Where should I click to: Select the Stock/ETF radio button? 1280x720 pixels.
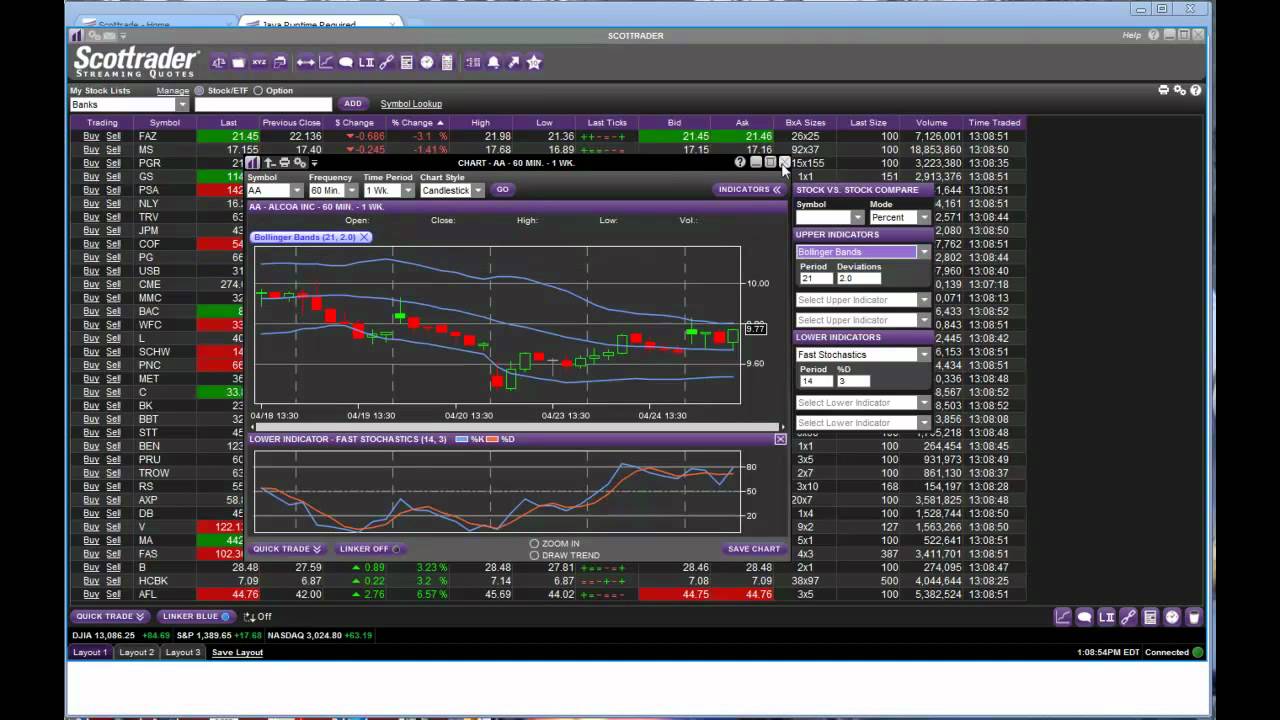[199, 91]
